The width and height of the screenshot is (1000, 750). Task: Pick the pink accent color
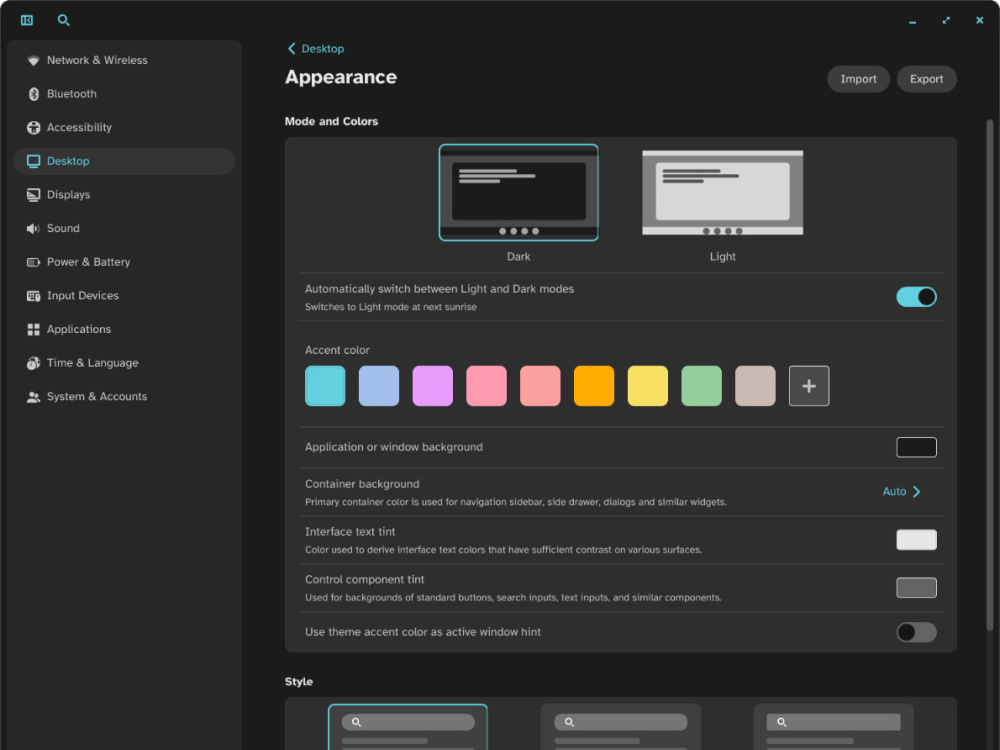(487, 386)
